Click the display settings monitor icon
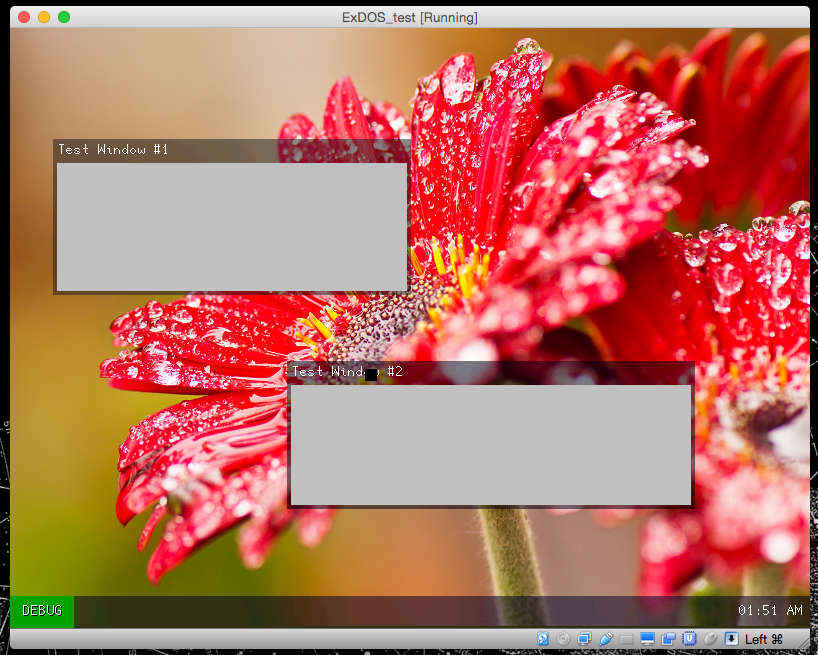This screenshot has width=818, height=655. [x=647, y=639]
